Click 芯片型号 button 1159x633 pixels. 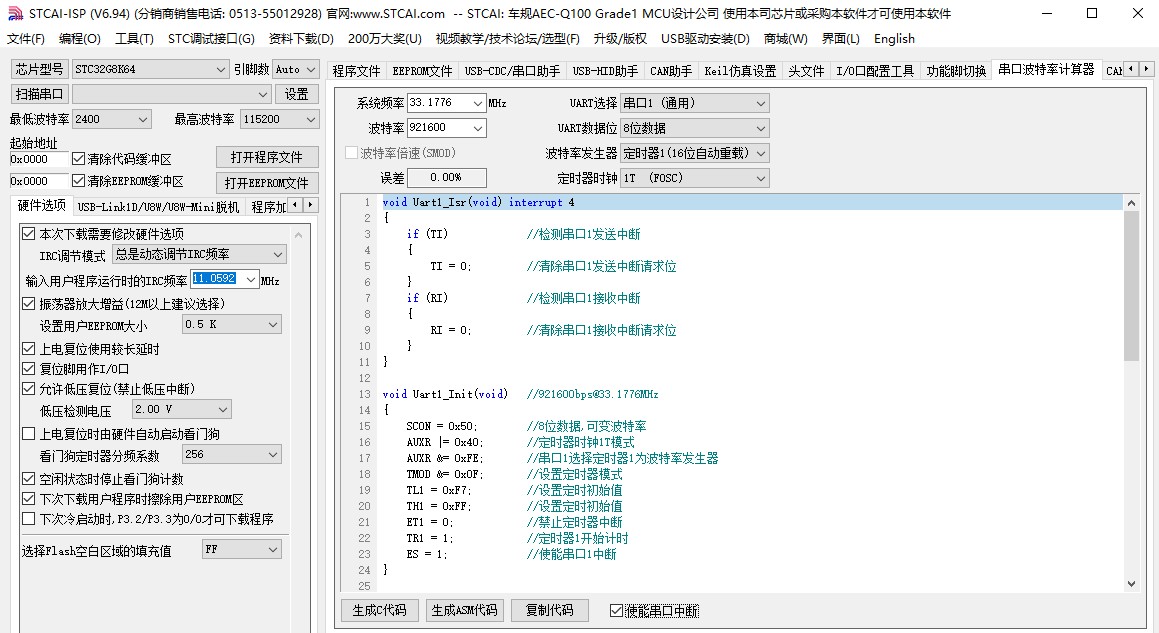39,70
